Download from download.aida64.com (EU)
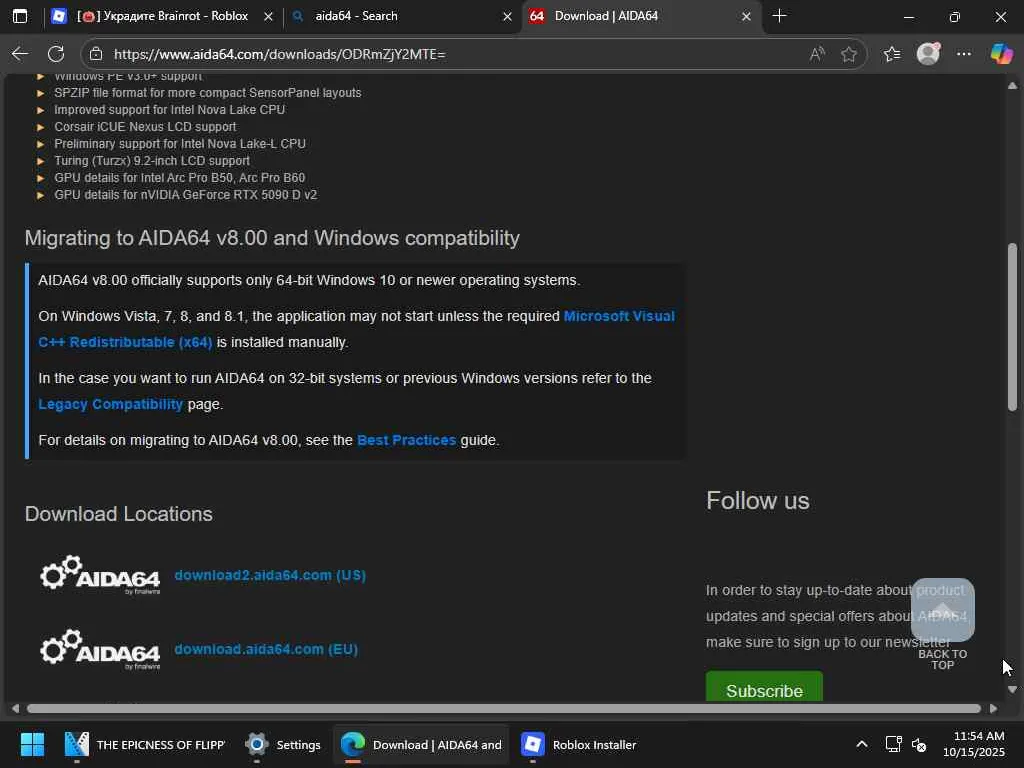Screen dimensions: 1024x768 (x=266, y=649)
